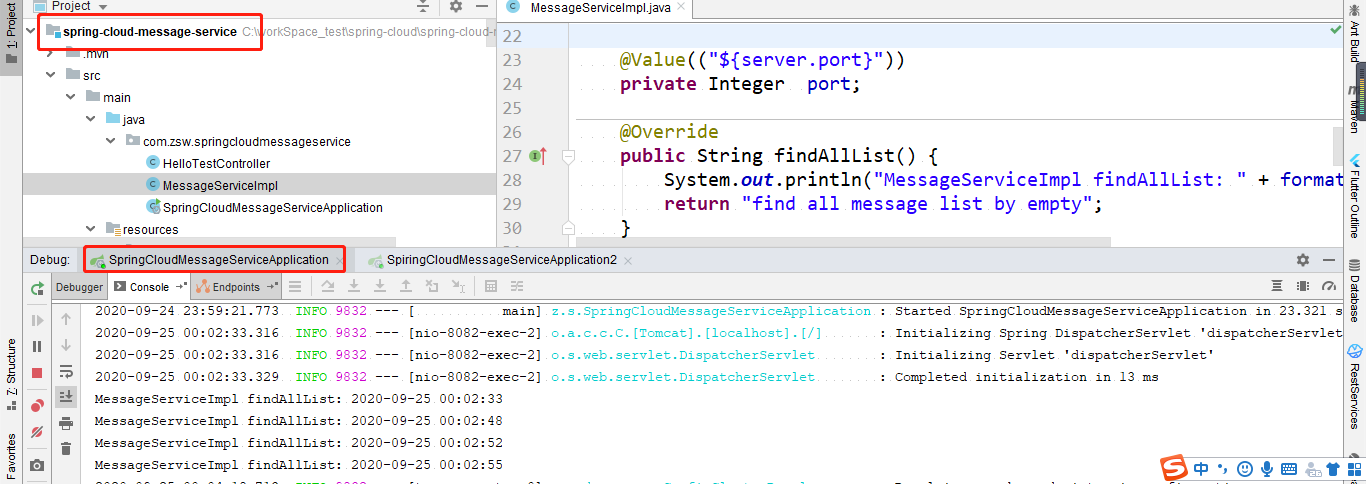Click the threads view icon in debug toolbar
The width and height of the screenshot is (1366, 484).
click(1303, 287)
